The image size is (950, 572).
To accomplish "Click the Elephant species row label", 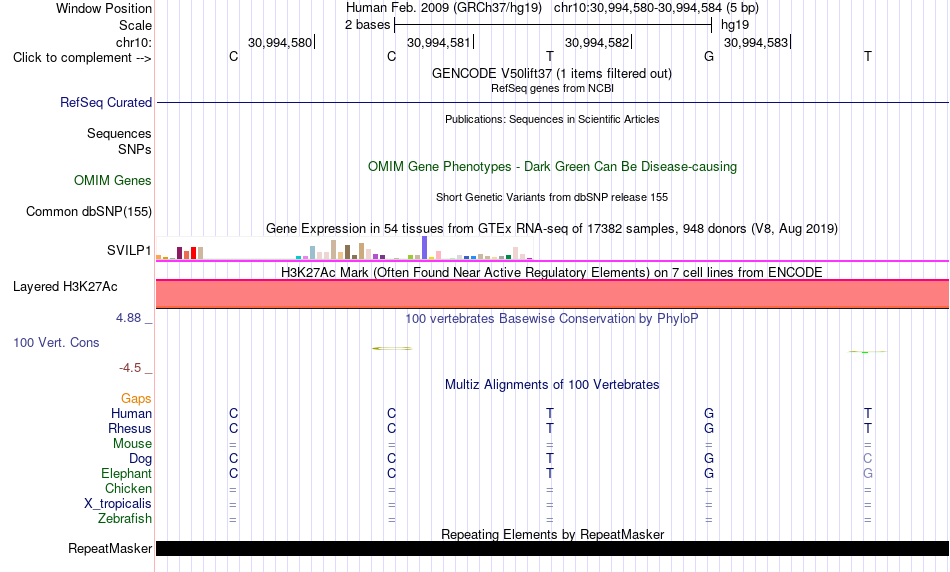I will click(126, 473).
